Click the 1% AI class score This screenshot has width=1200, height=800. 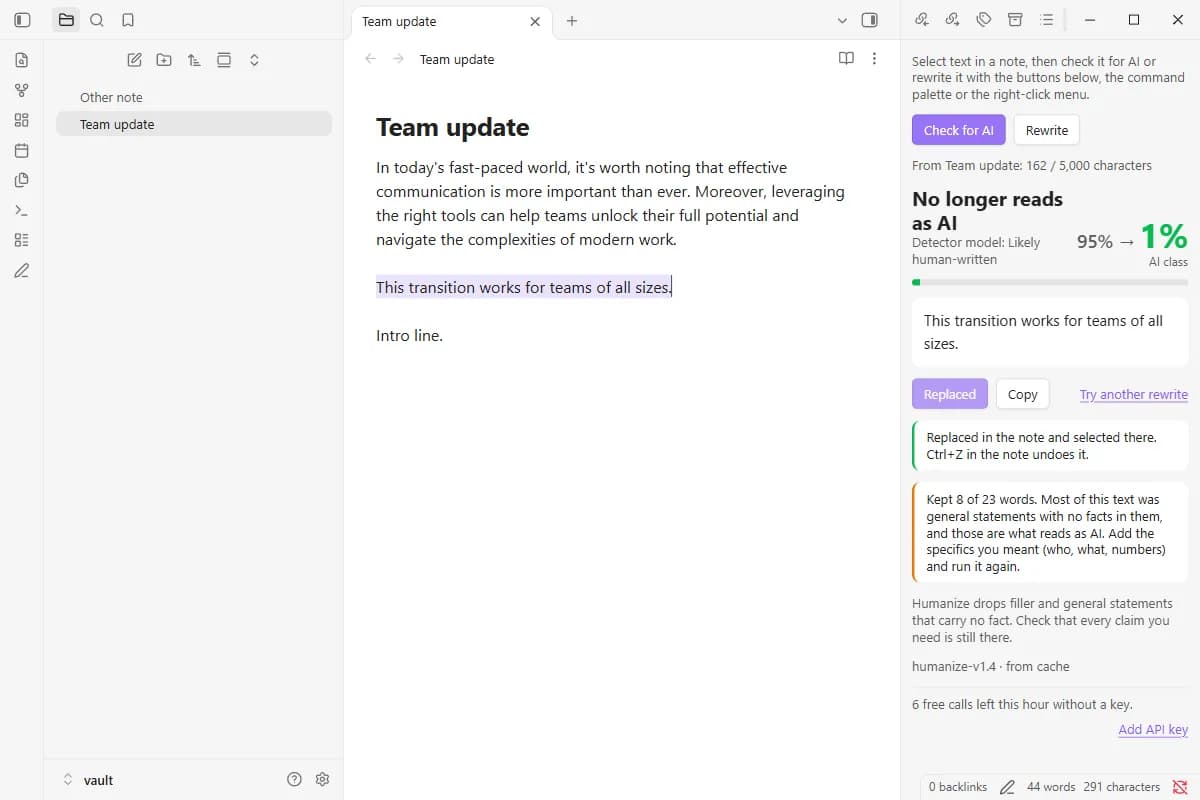pos(1164,236)
